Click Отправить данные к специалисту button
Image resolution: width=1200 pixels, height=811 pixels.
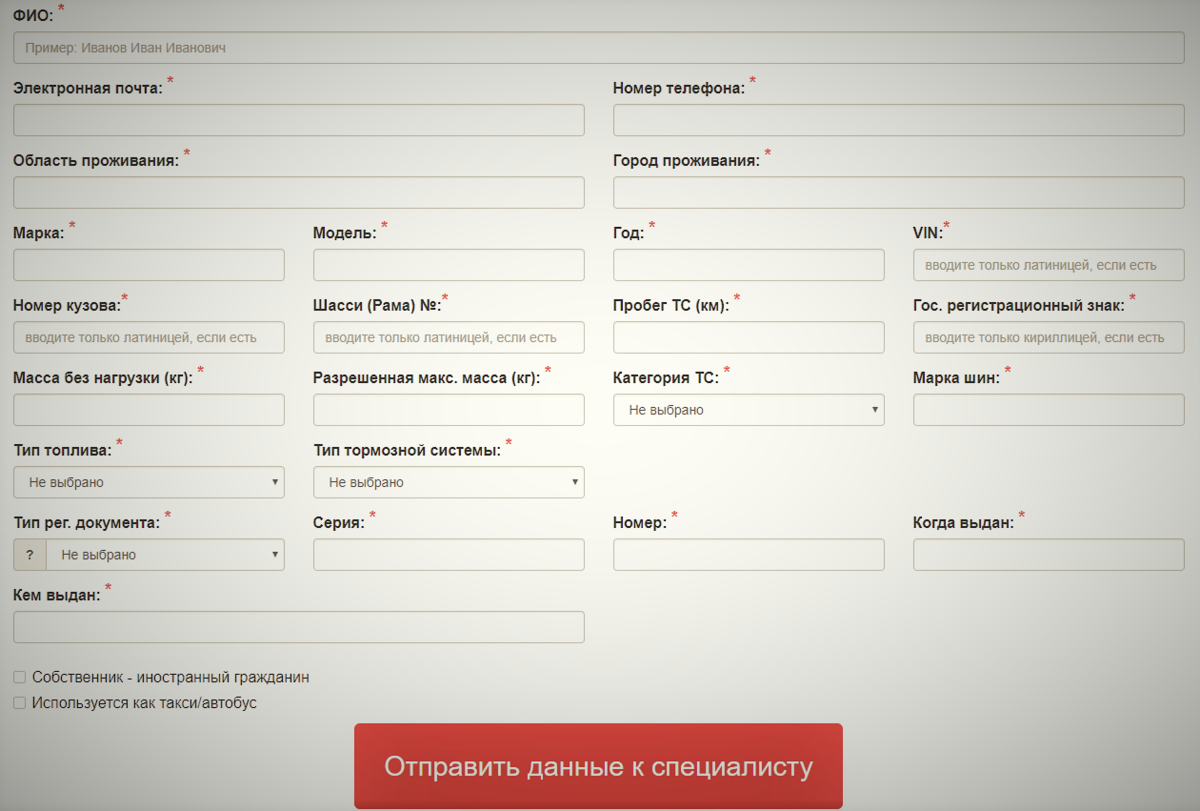pos(598,767)
